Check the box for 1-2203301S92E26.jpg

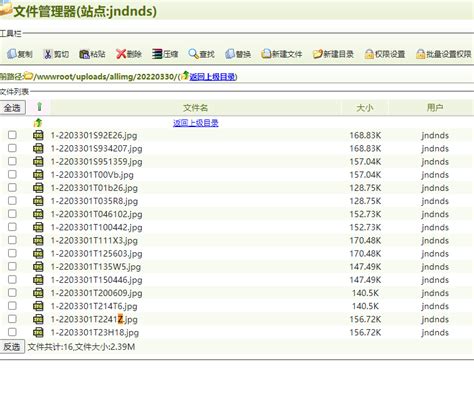12,135
